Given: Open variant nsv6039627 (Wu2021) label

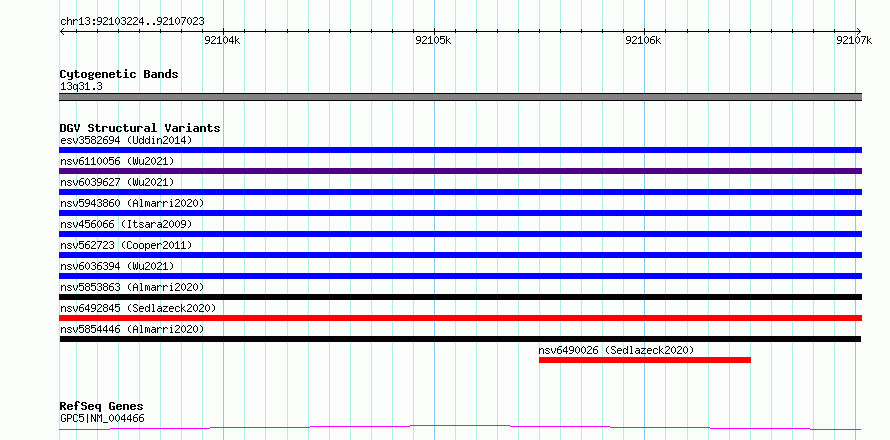Looking at the screenshot, I should click(x=117, y=182).
